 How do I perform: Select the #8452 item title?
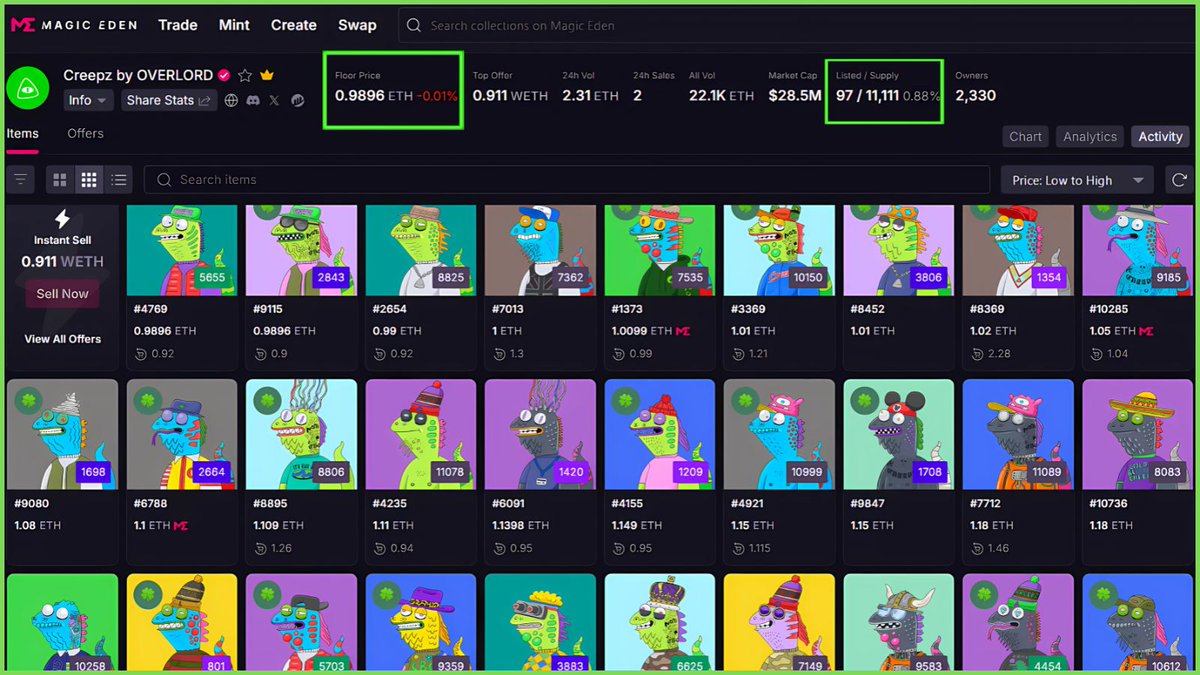tap(867, 309)
